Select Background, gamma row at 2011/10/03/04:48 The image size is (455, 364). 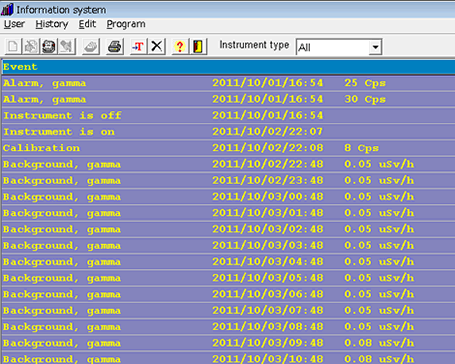tap(228, 262)
